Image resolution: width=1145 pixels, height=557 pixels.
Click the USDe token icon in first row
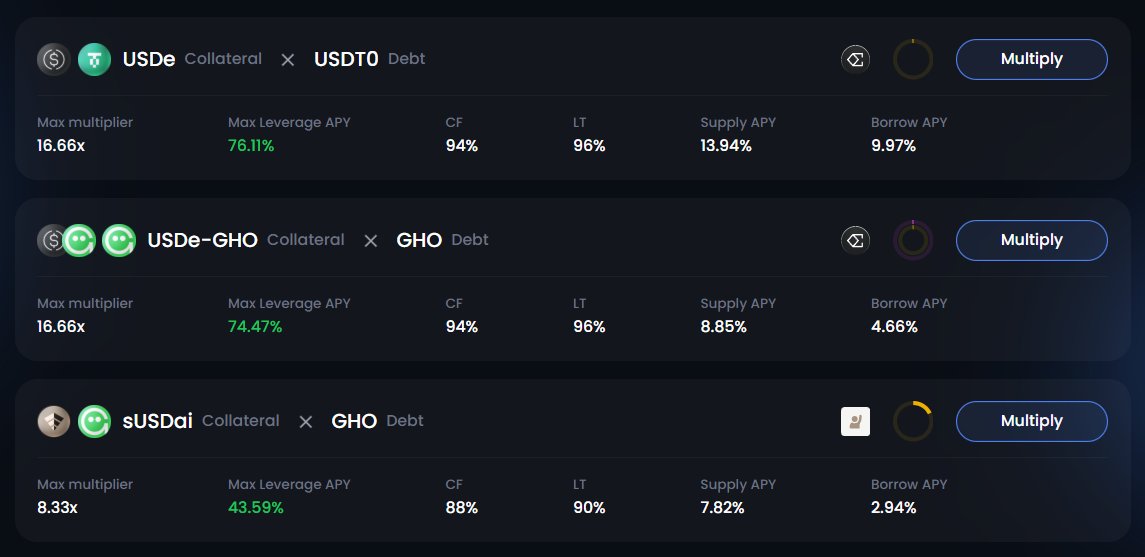point(53,59)
